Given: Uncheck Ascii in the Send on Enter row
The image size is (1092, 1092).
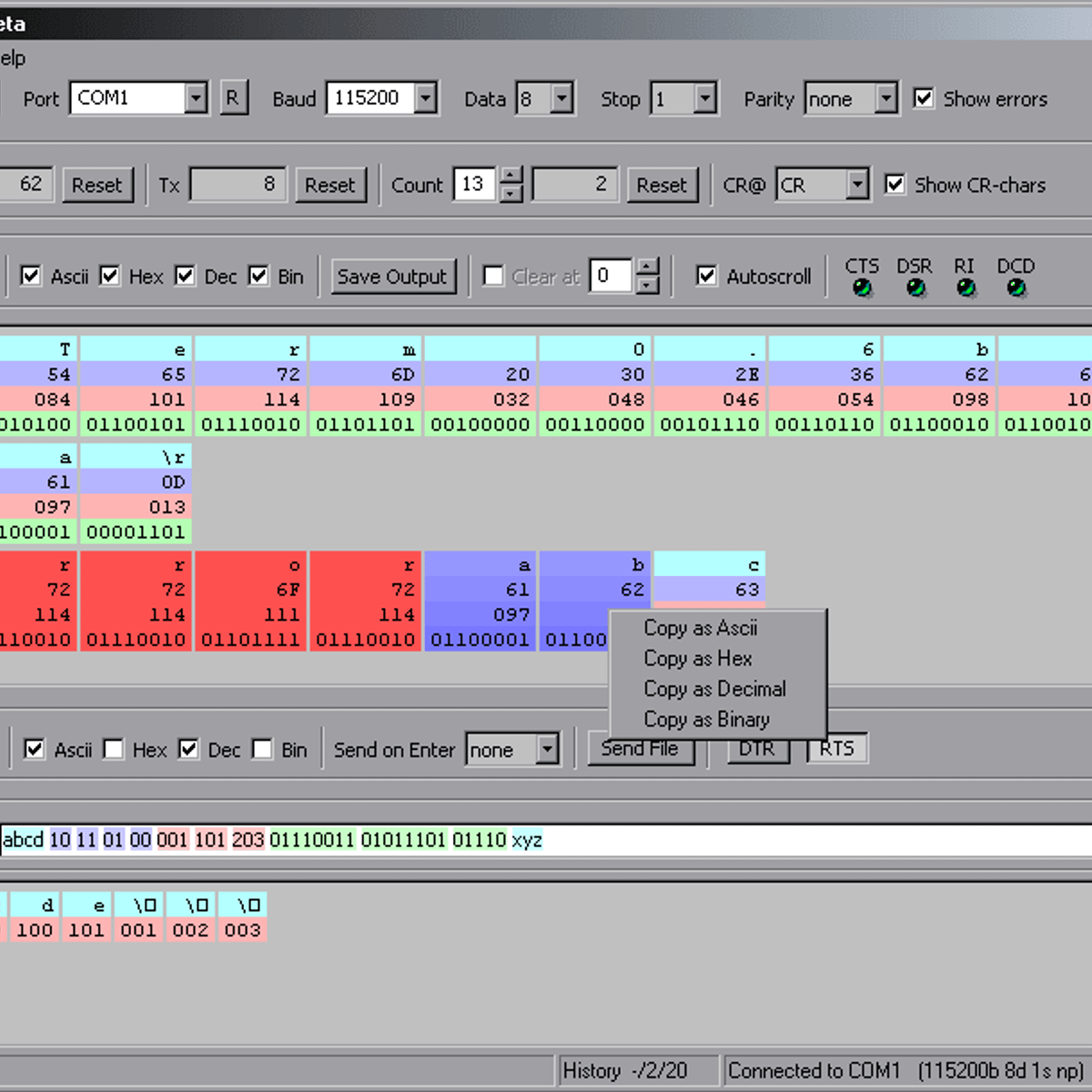Looking at the screenshot, I should click(x=35, y=749).
